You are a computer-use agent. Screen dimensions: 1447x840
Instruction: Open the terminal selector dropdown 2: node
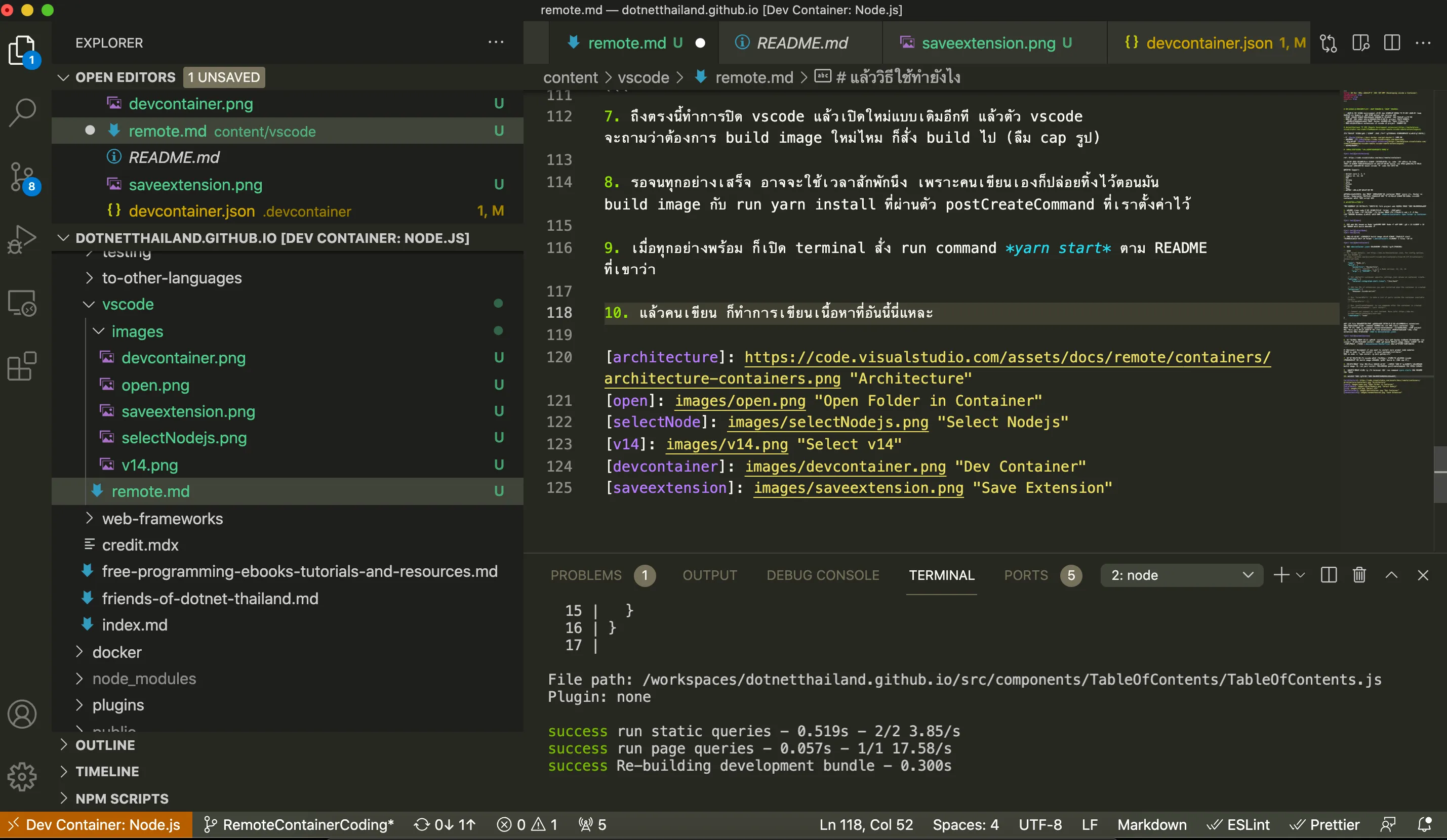1181,575
